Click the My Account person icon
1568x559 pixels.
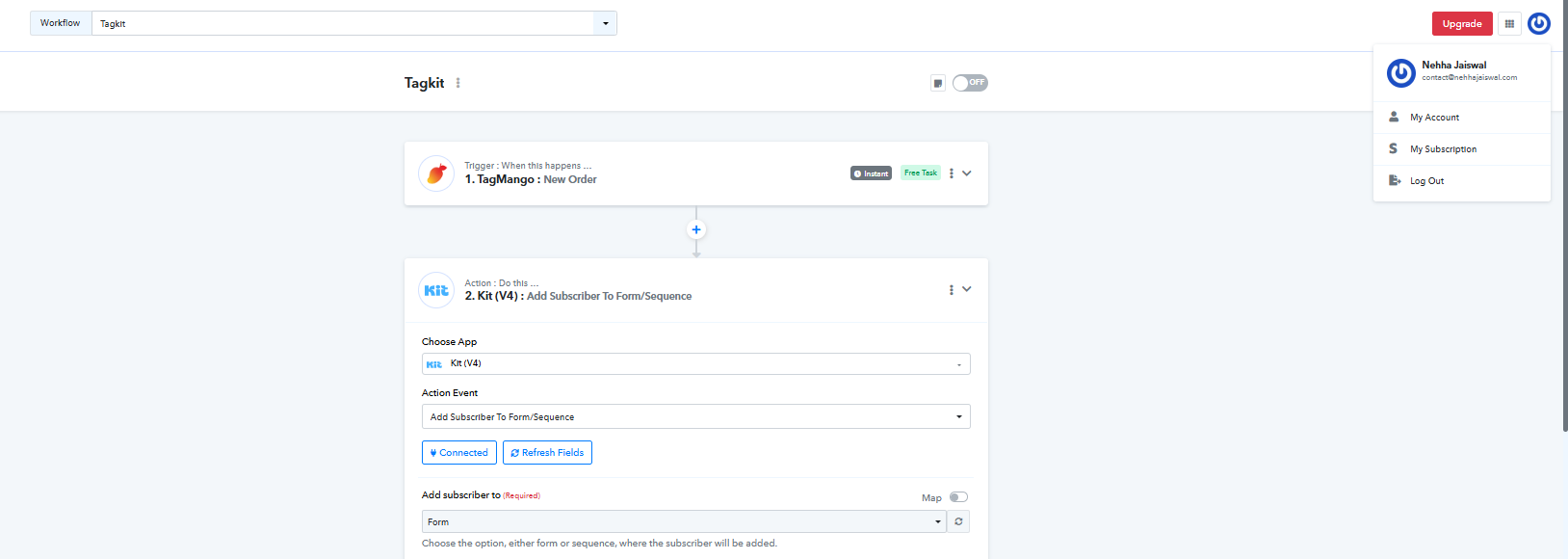(1394, 117)
